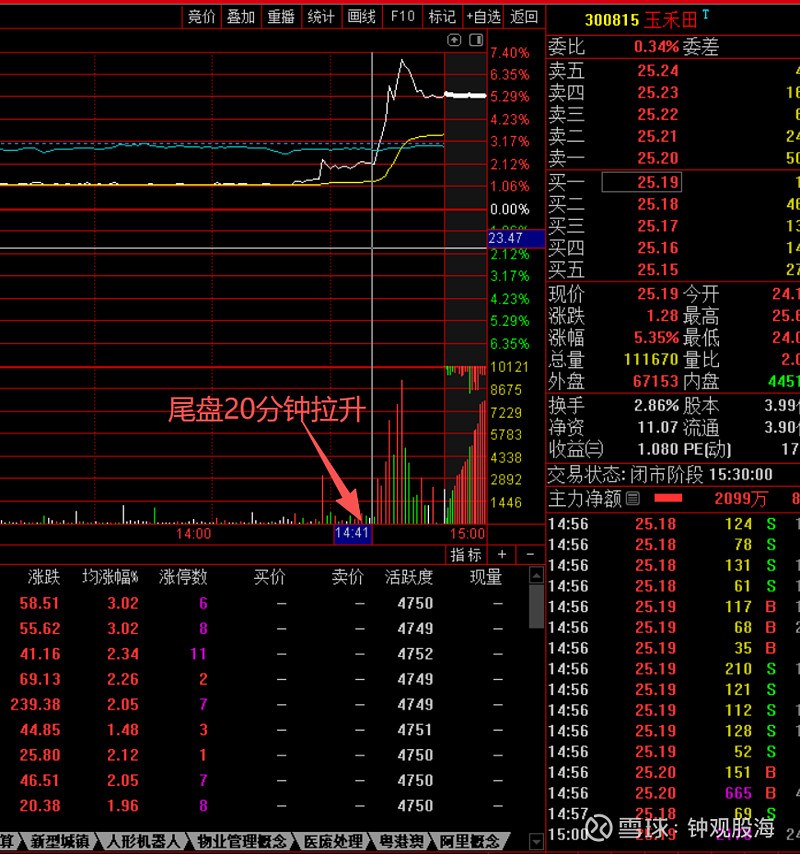Click the 卖价 column header

(x=347, y=577)
